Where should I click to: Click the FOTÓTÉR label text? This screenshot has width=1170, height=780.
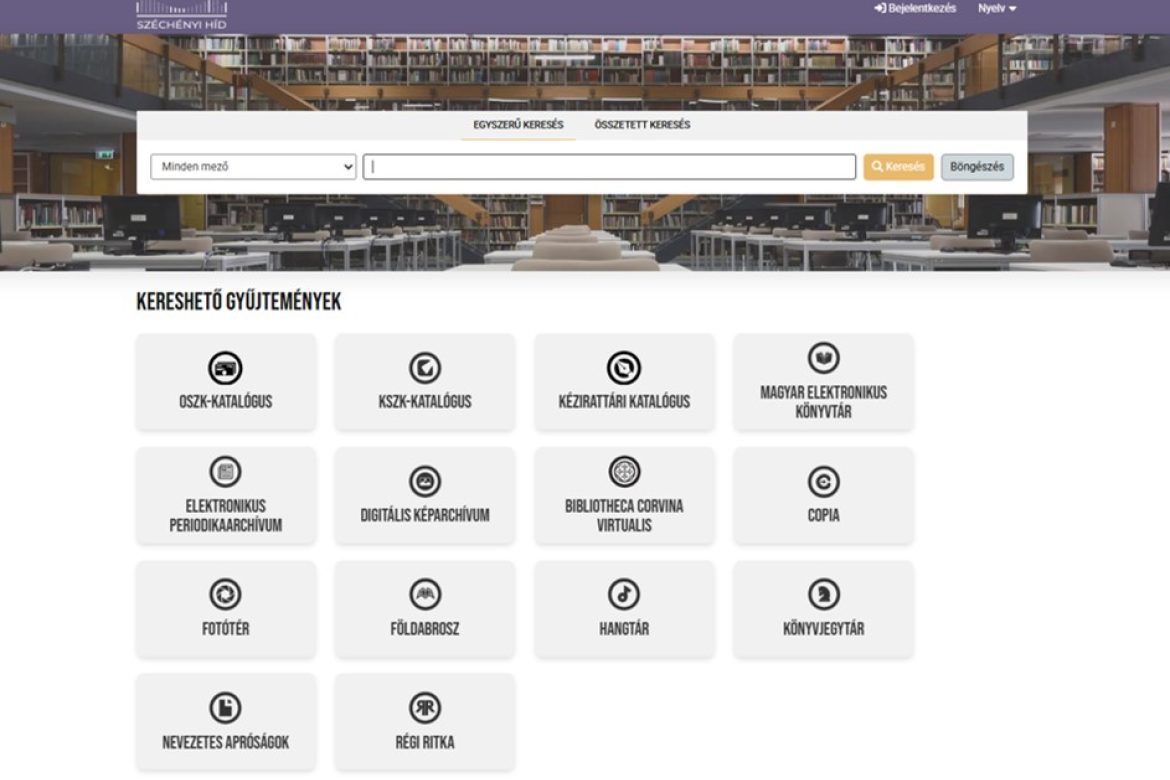(225, 628)
